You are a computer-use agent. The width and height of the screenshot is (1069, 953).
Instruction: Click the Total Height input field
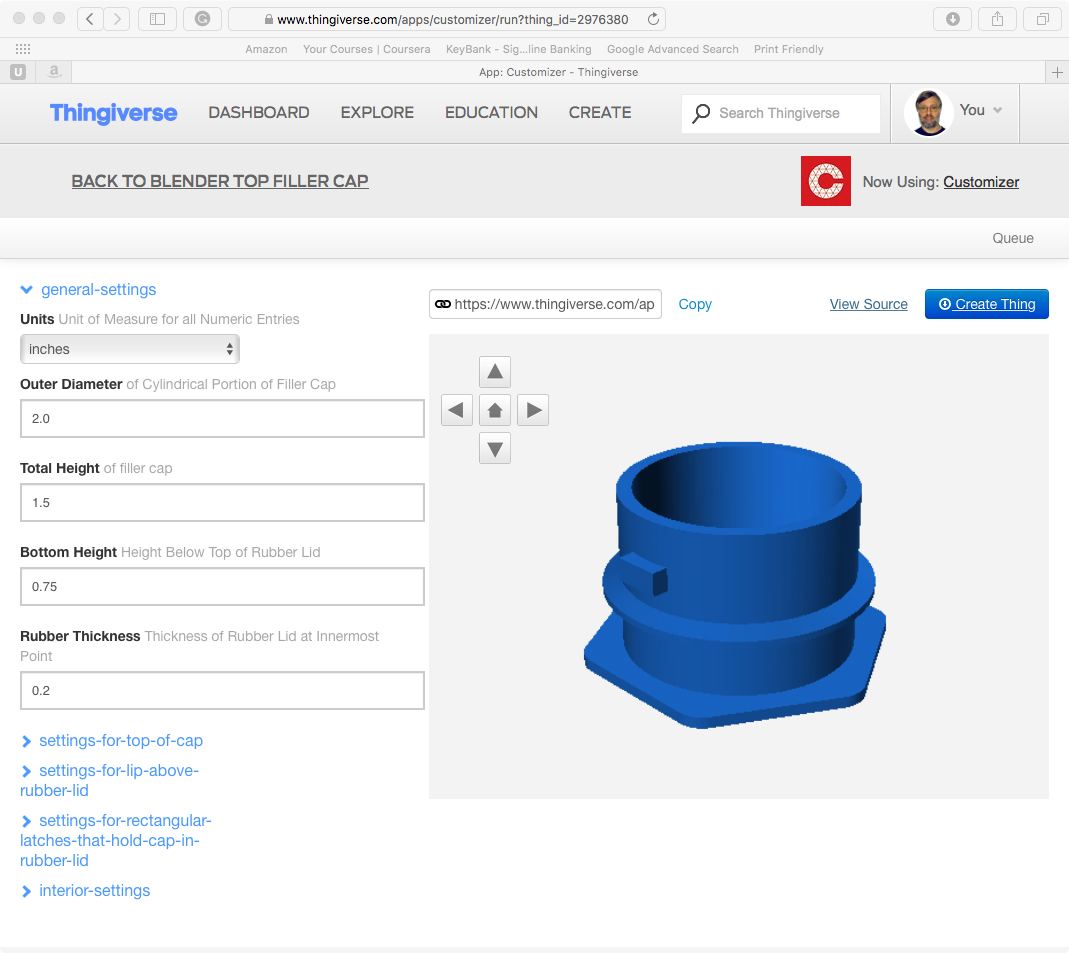click(222, 502)
